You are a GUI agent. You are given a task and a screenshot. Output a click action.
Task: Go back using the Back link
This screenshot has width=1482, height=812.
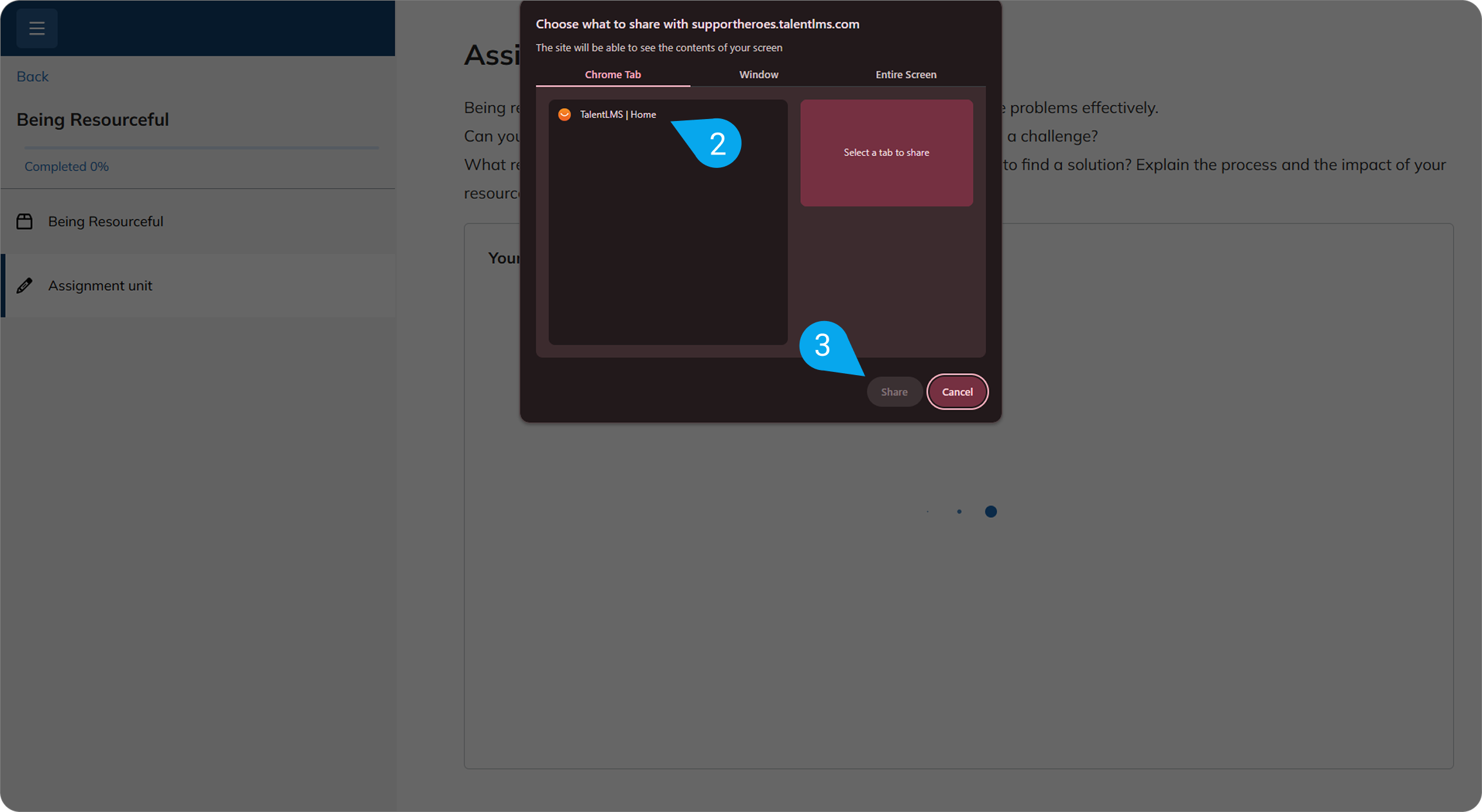point(32,77)
